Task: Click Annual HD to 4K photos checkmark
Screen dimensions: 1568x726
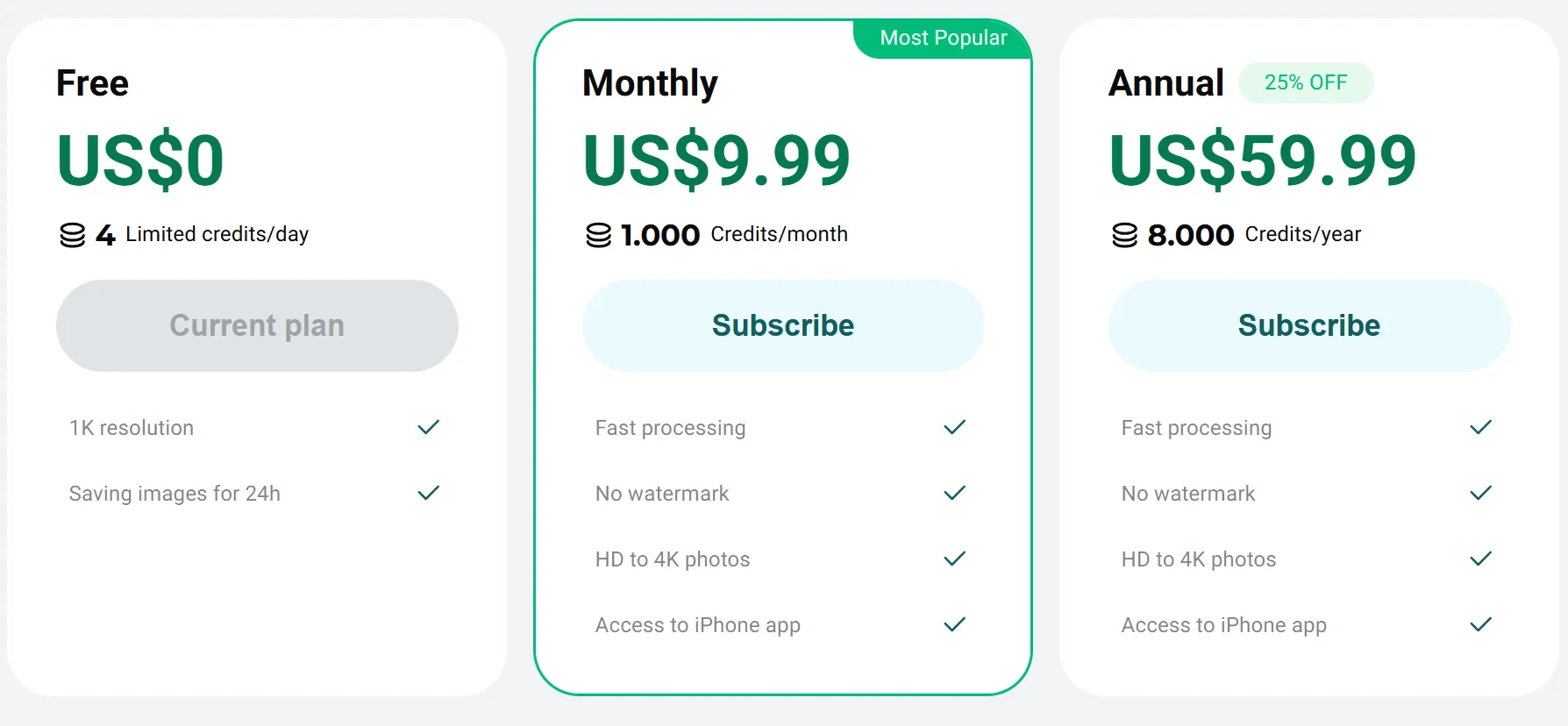Action: tap(1481, 559)
